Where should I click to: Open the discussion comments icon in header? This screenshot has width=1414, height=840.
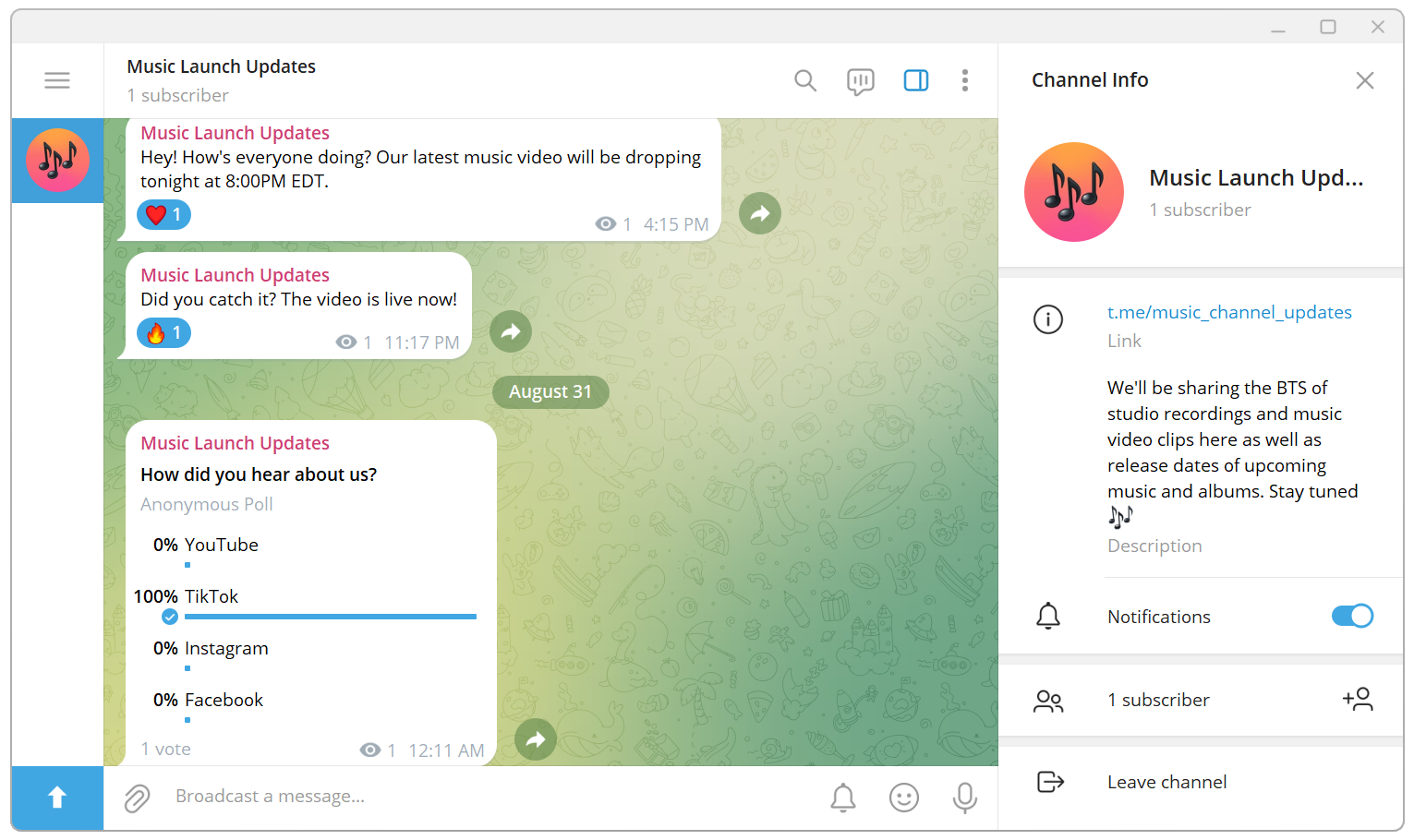[861, 81]
